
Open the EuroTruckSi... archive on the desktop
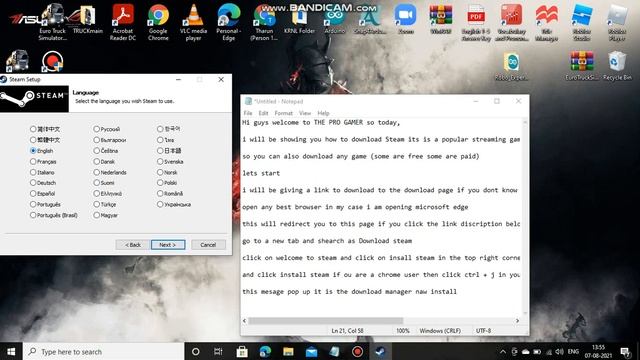click(582, 65)
